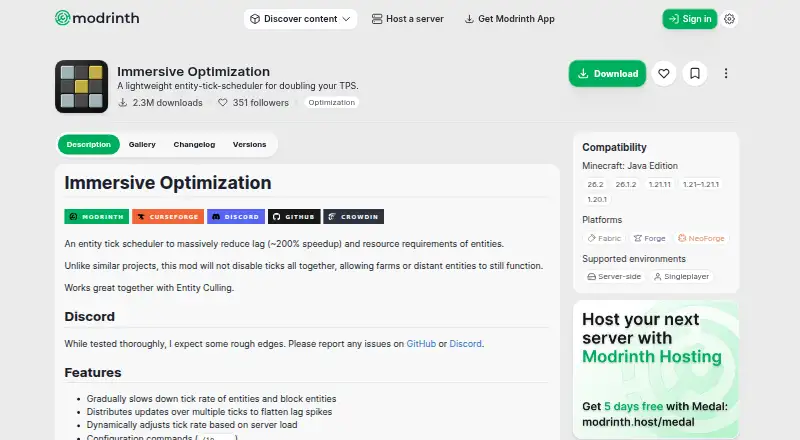Click the Compatibility heading

[x=614, y=147]
